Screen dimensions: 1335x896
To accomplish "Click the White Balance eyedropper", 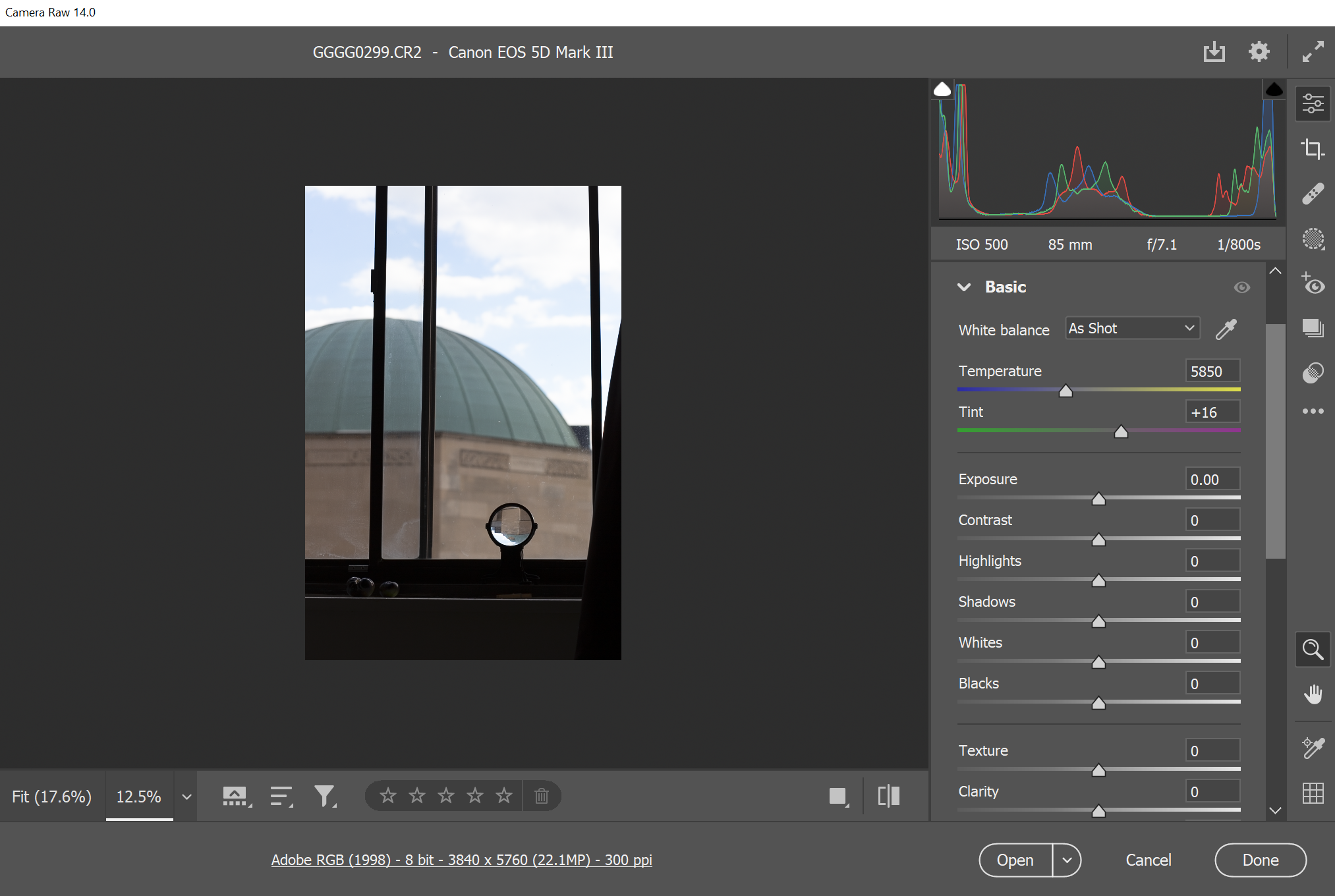I will 1226,329.
